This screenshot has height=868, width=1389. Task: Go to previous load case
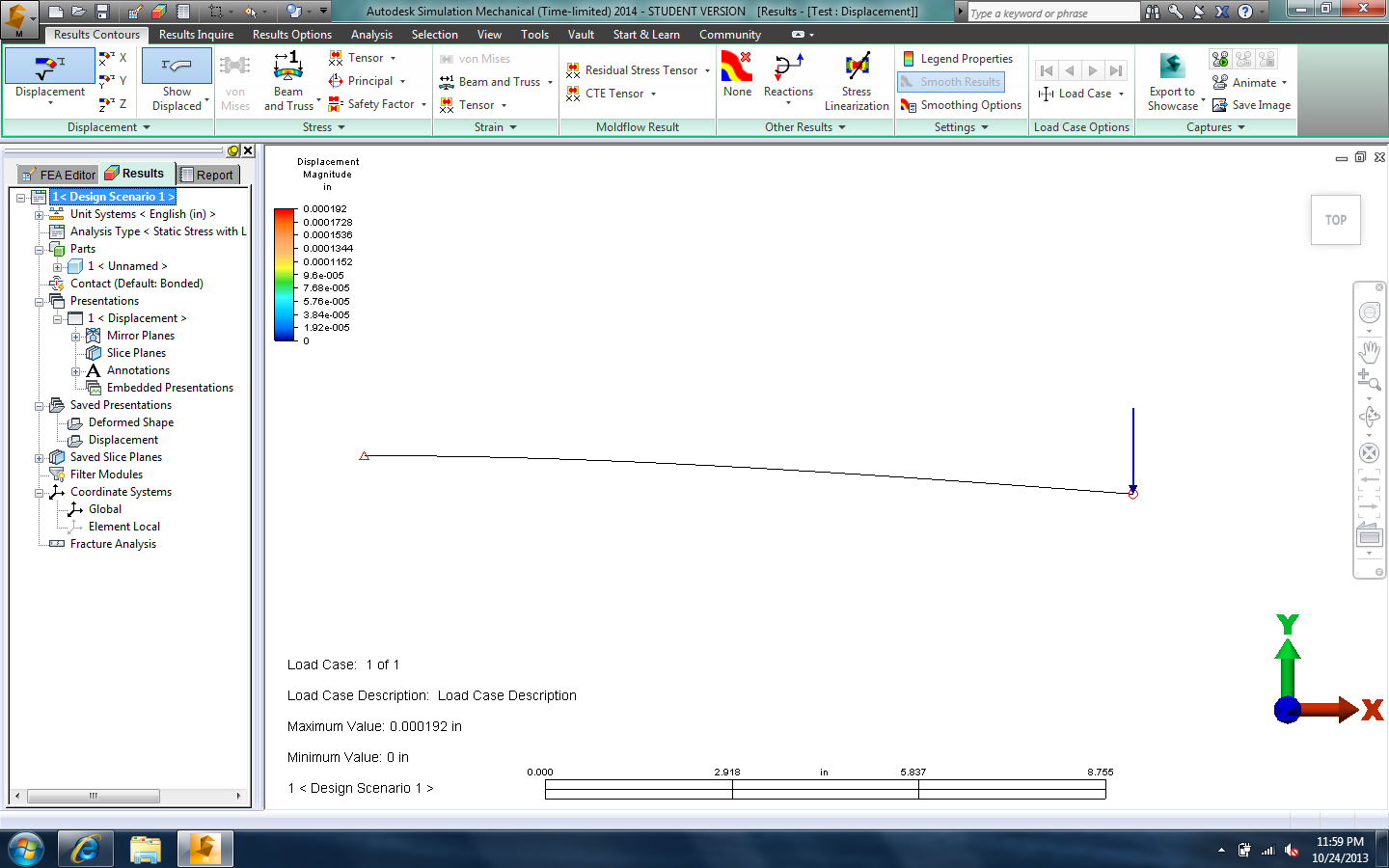[1070, 70]
